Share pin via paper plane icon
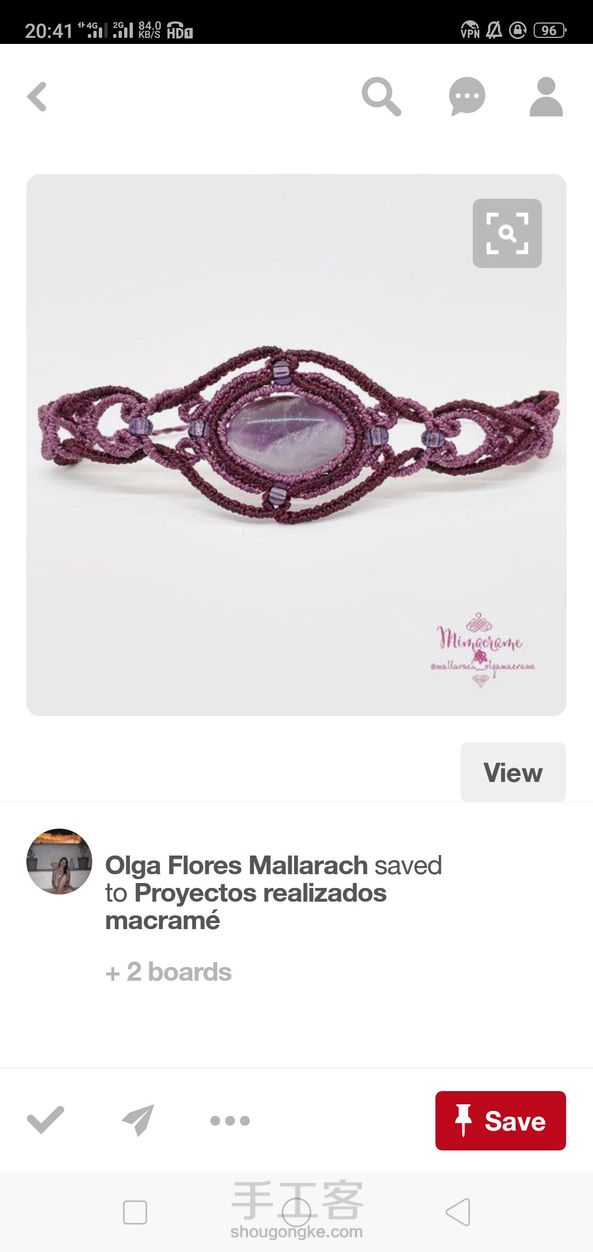Viewport: 593px width, 1252px height. [x=138, y=1120]
